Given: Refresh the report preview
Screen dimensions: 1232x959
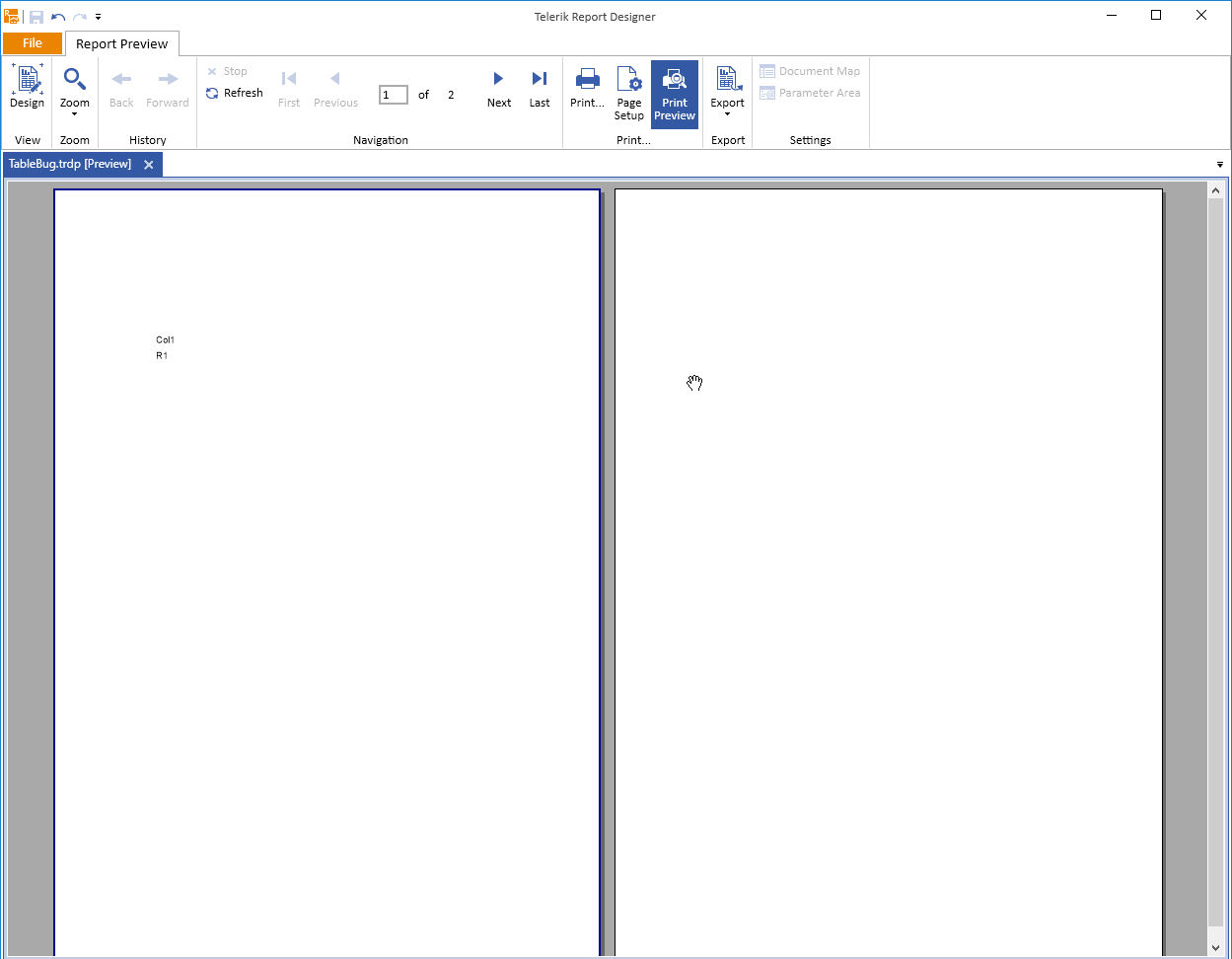Looking at the screenshot, I should [x=235, y=93].
